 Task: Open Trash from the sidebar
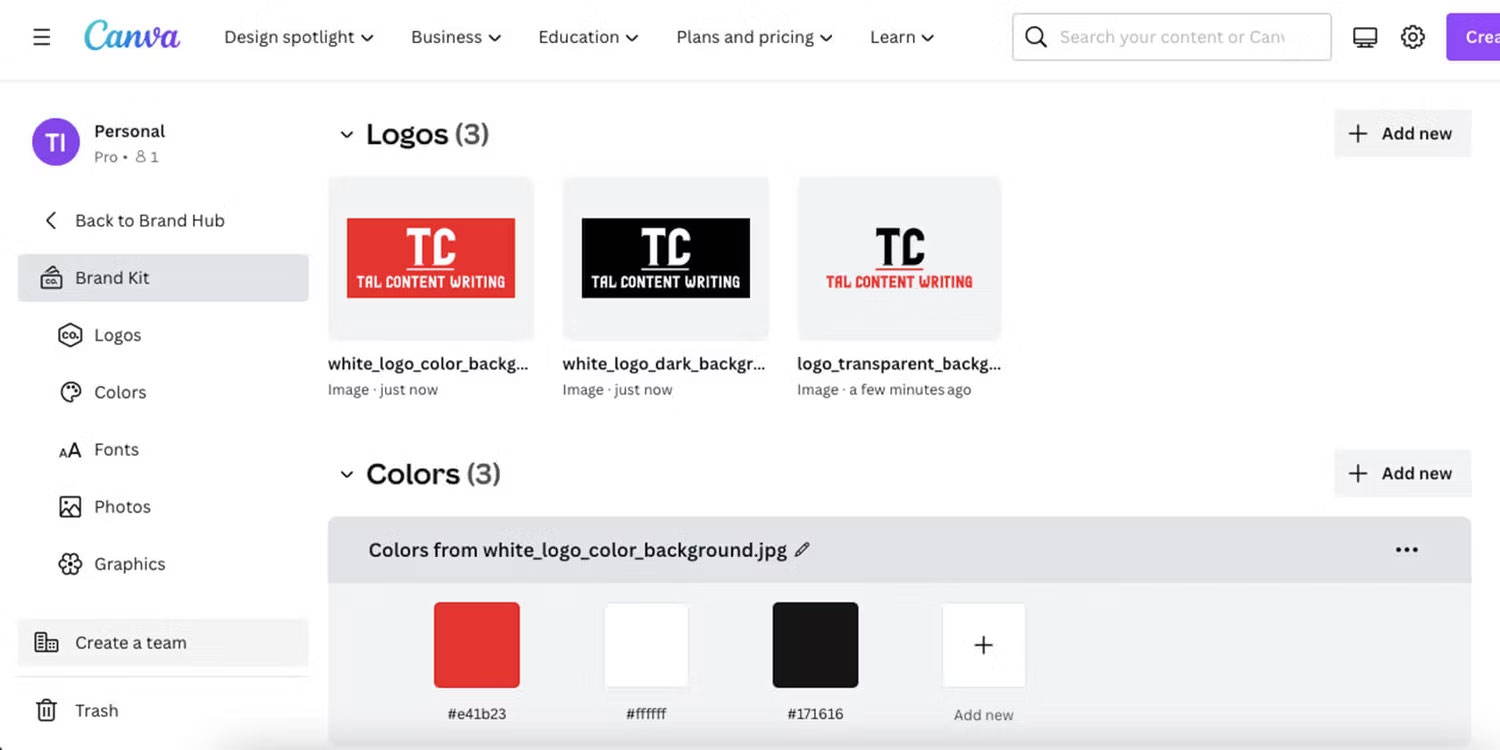pyautogui.click(x=97, y=710)
